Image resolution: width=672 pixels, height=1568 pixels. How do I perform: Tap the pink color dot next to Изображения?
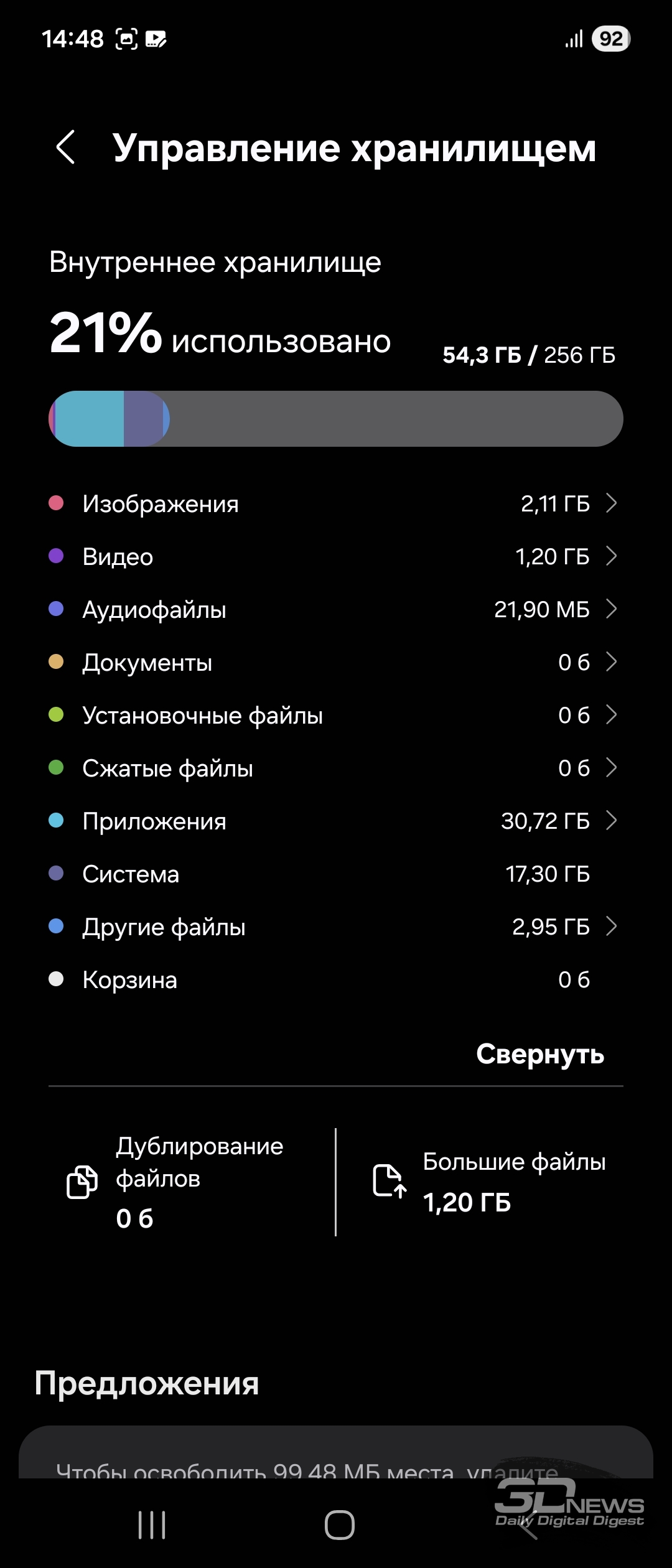56,503
